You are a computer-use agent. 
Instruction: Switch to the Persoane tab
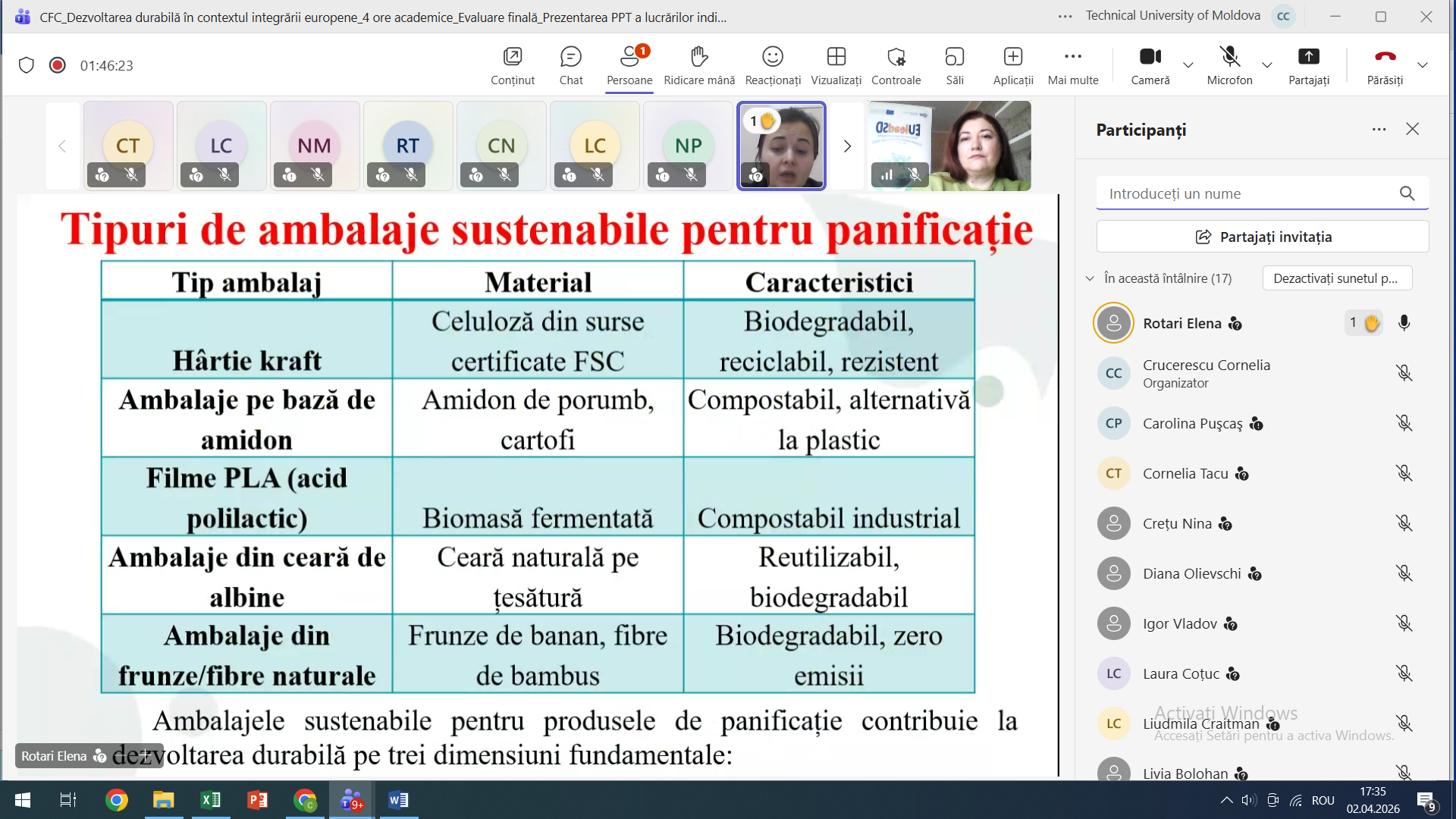coord(629,65)
